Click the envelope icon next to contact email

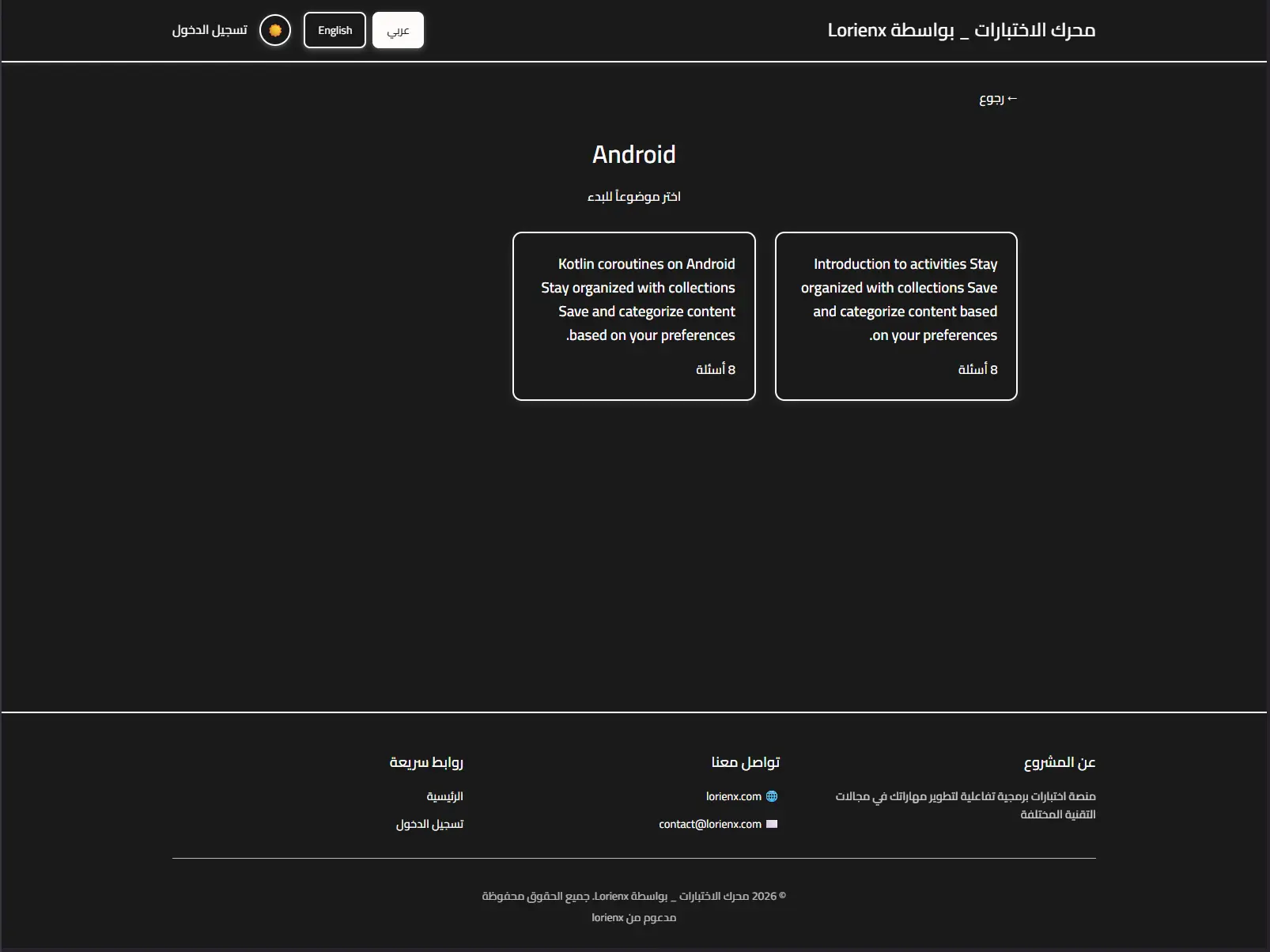771,824
